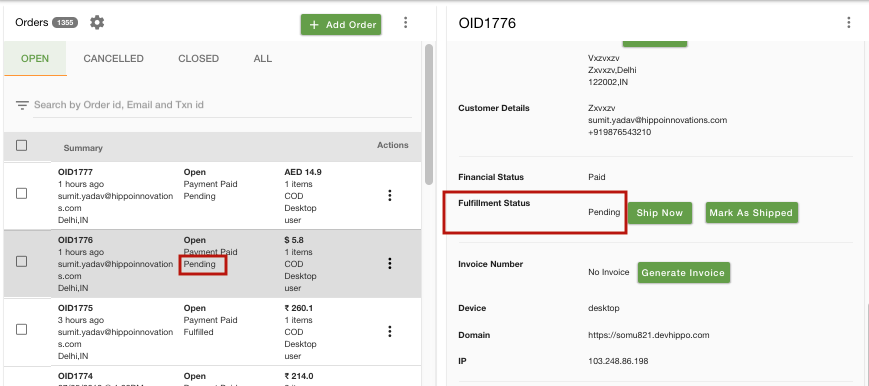The width and height of the screenshot is (869, 386).
Task: Click the Ship Now button
Action: [660, 213]
